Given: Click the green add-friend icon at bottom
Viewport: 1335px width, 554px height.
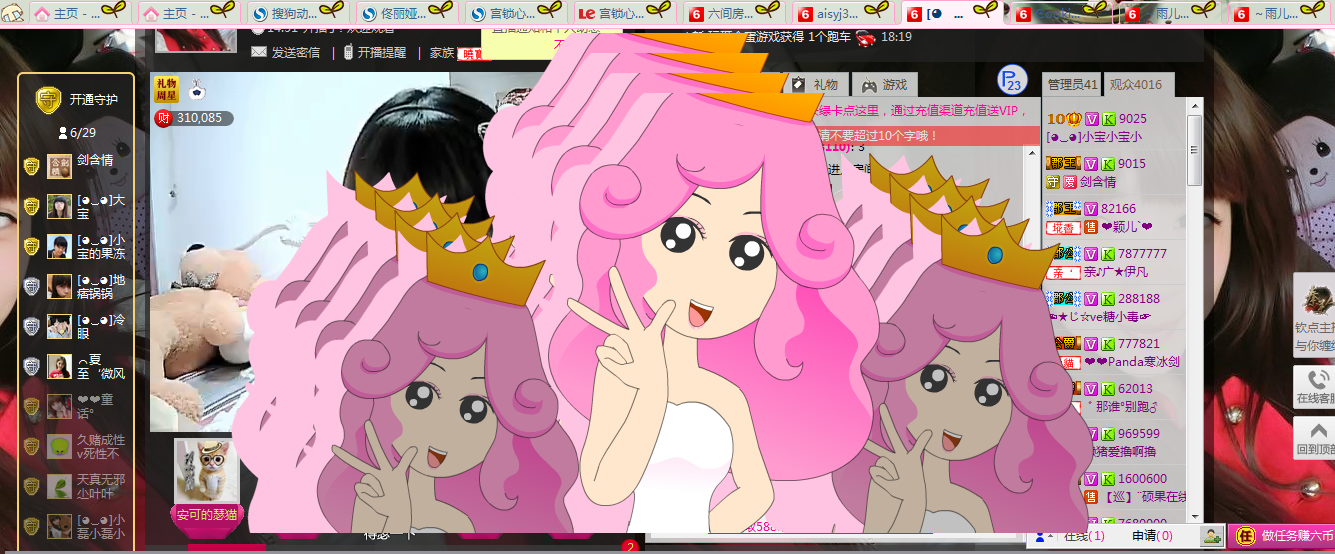Looking at the screenshot, I should click(x=1212, y=537).
